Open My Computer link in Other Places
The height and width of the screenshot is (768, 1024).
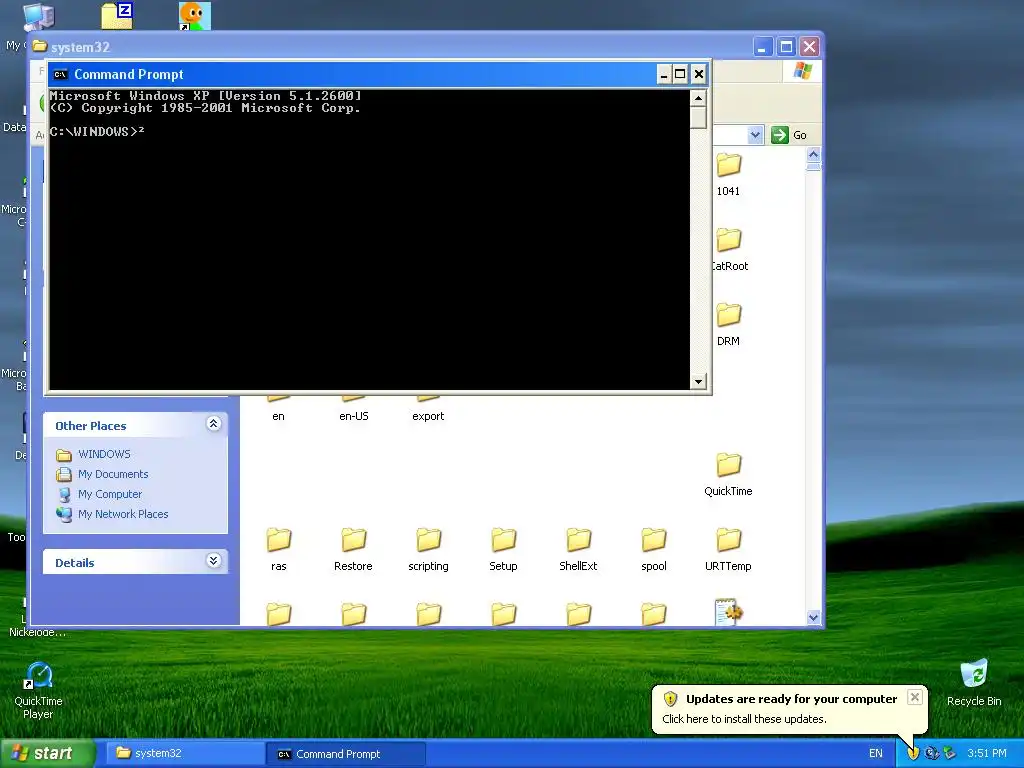click(x=110, y=494)
